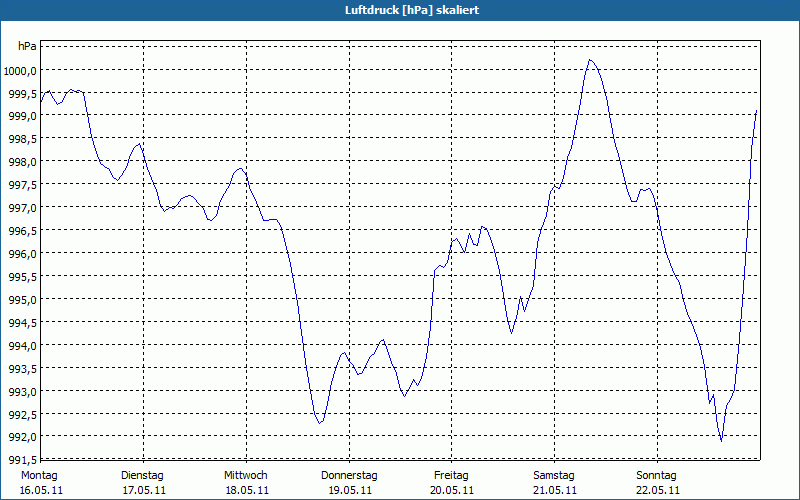This screenshot has width=800, height=500.
Task: Select the '19.05.11' date label
Action: (x=350, y=491)
